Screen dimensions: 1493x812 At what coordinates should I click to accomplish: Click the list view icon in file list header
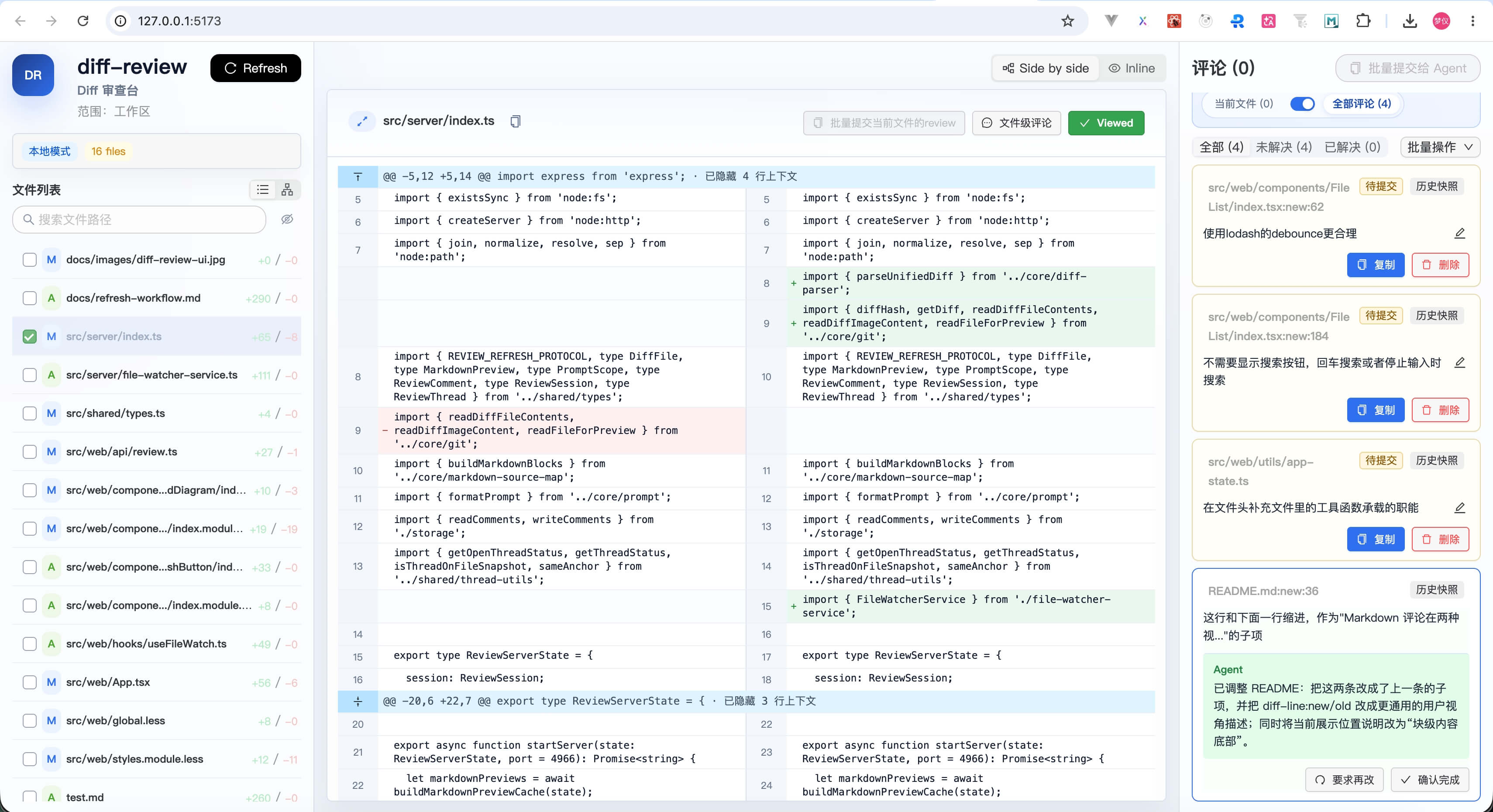pyautogui.click(x=262, y=189)
